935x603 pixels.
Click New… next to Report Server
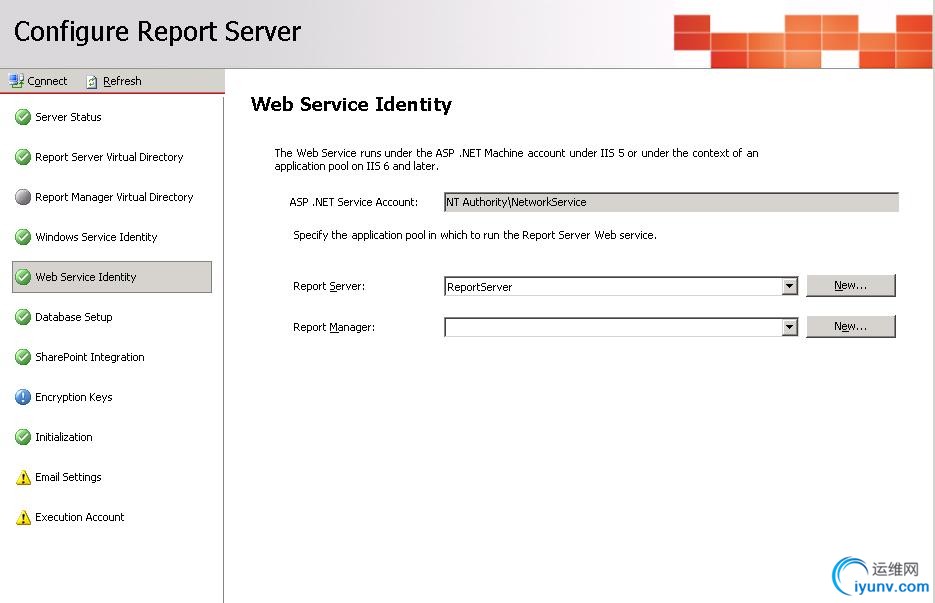coord(850,286)
